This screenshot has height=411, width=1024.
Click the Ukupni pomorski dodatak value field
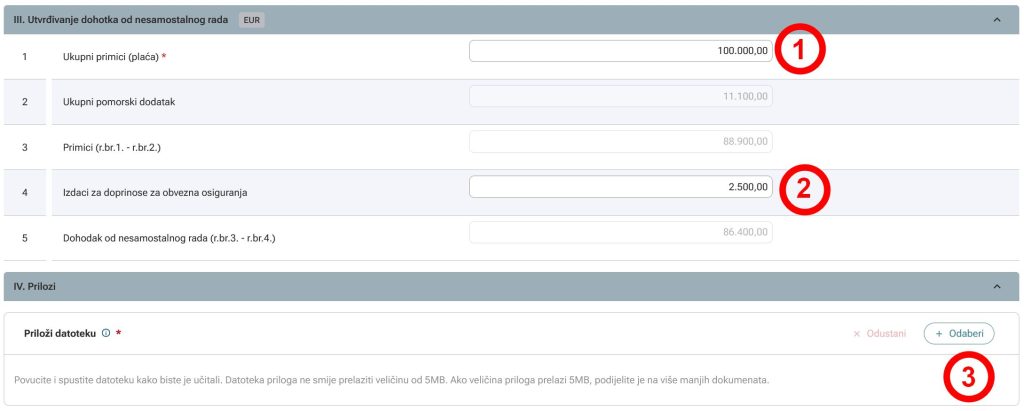620,96
